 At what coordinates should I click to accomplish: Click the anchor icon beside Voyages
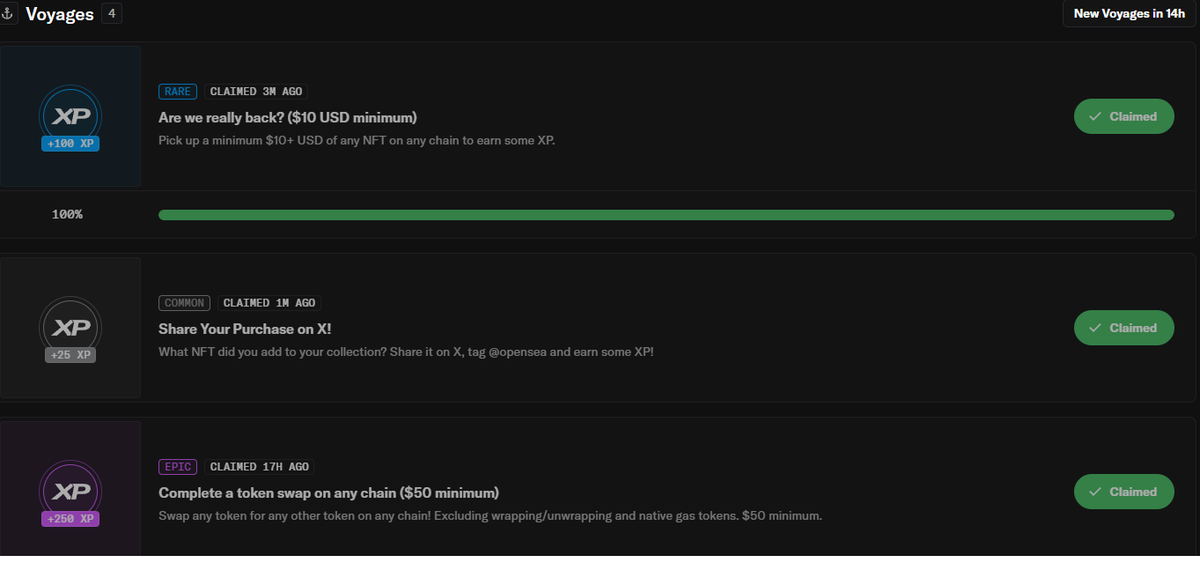pyautogui.click(x=9, y=15)
